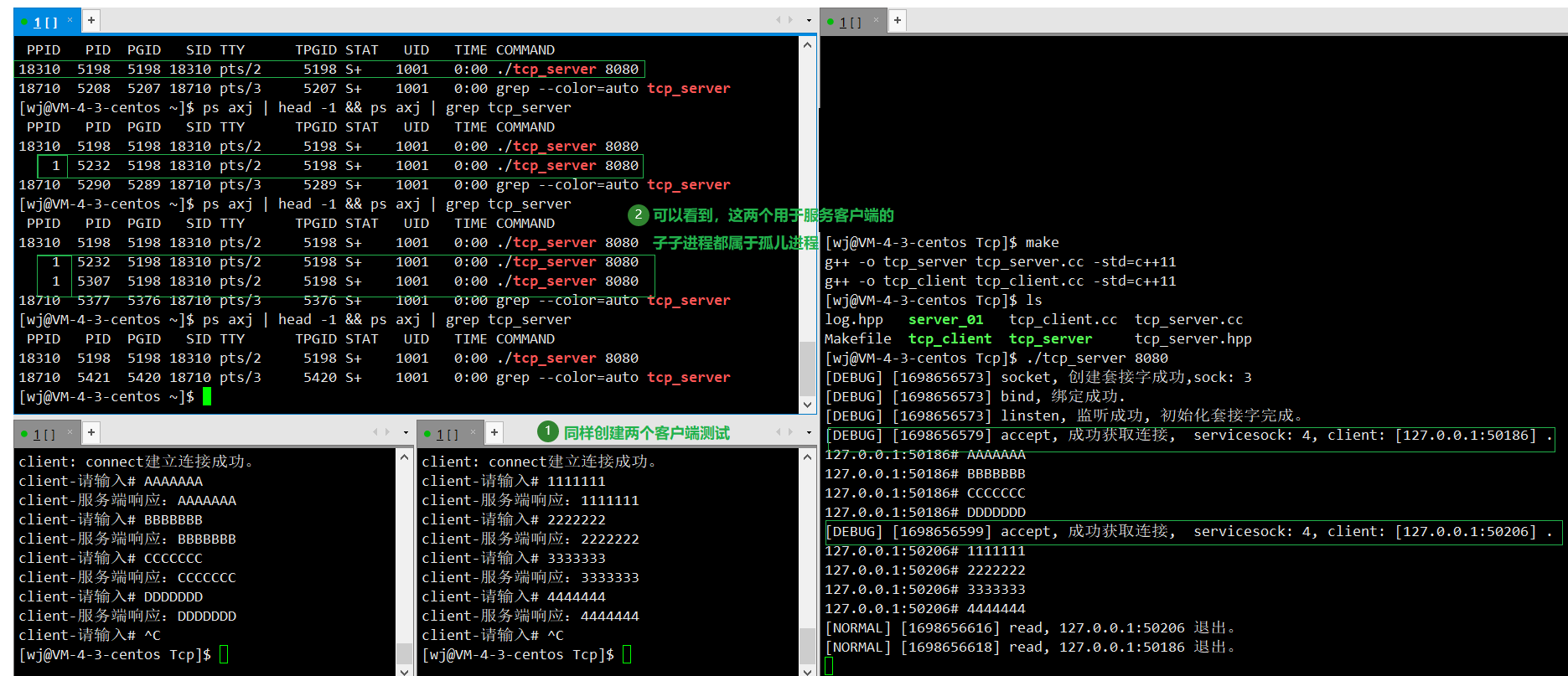Click the scroll-up arrow of the 1111111 client pane
The height and width of the screenshot is (676, 1568).
808,457
